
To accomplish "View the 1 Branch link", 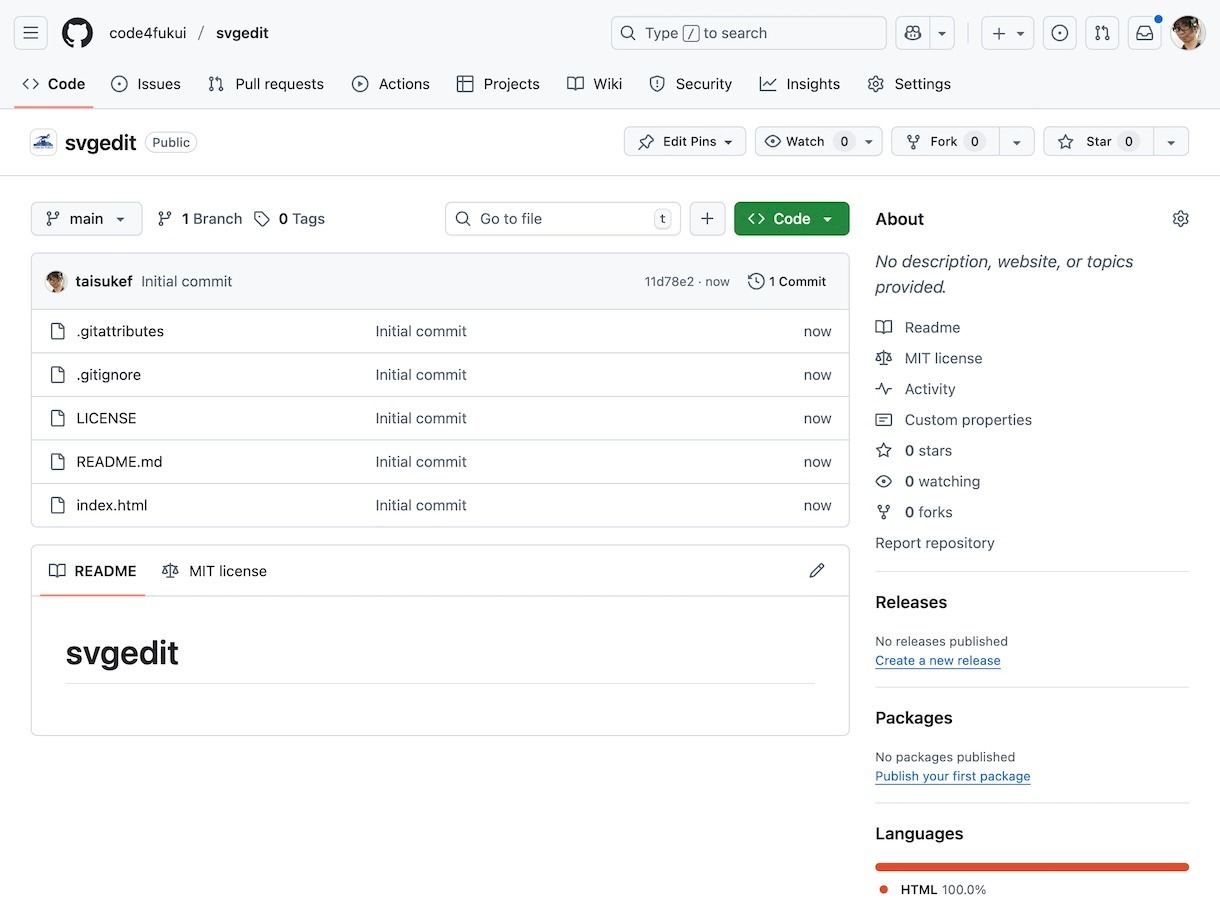I will pyautogui.click(x=200, y=219).
